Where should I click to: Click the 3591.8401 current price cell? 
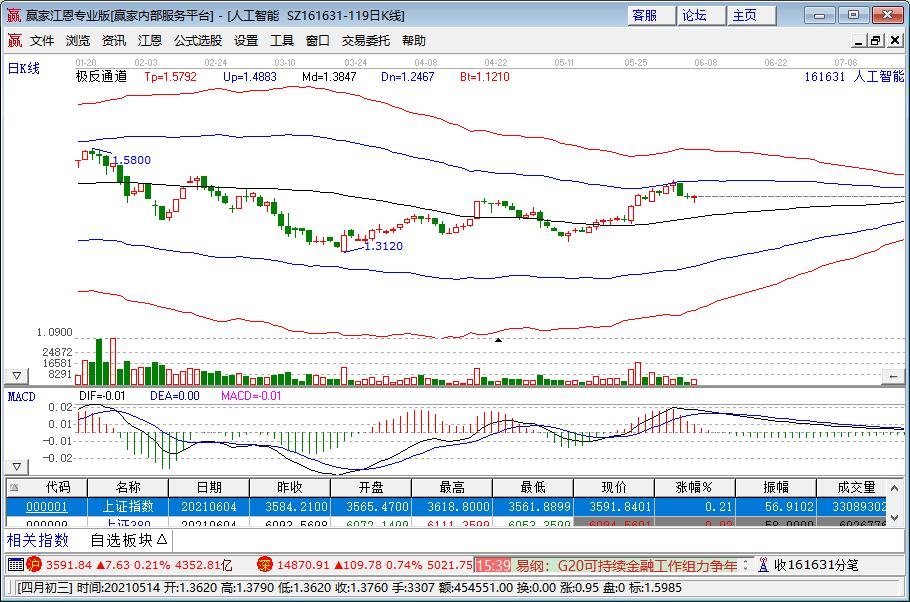(614, 507)
